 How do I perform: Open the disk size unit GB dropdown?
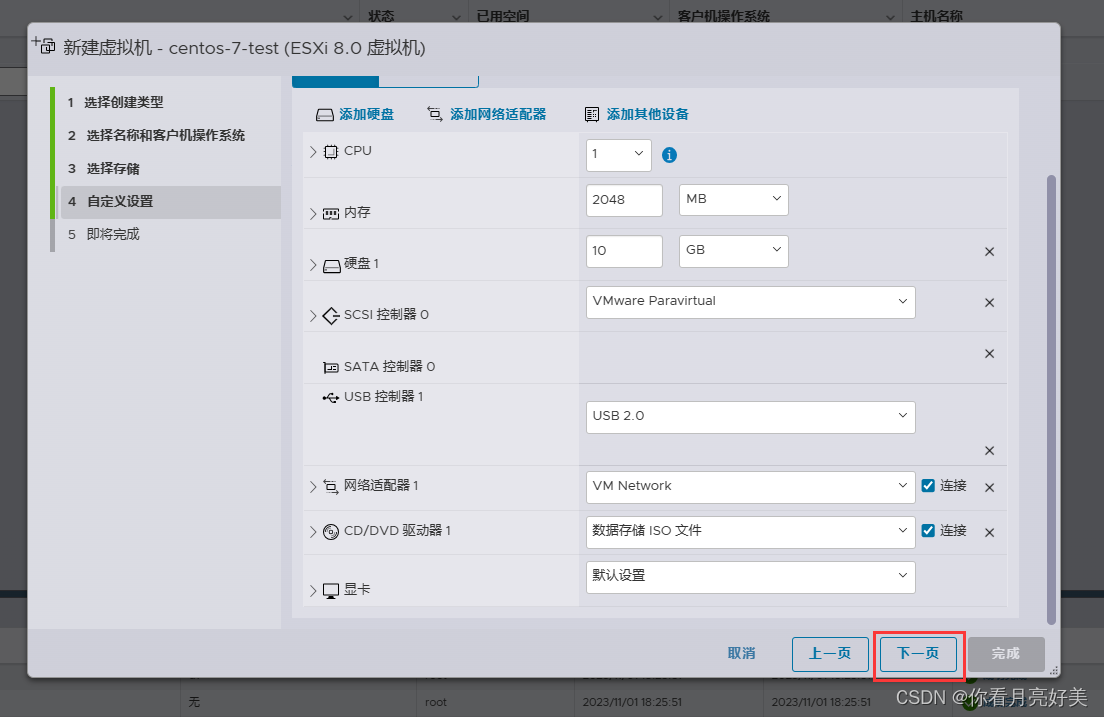click(734, 251)
